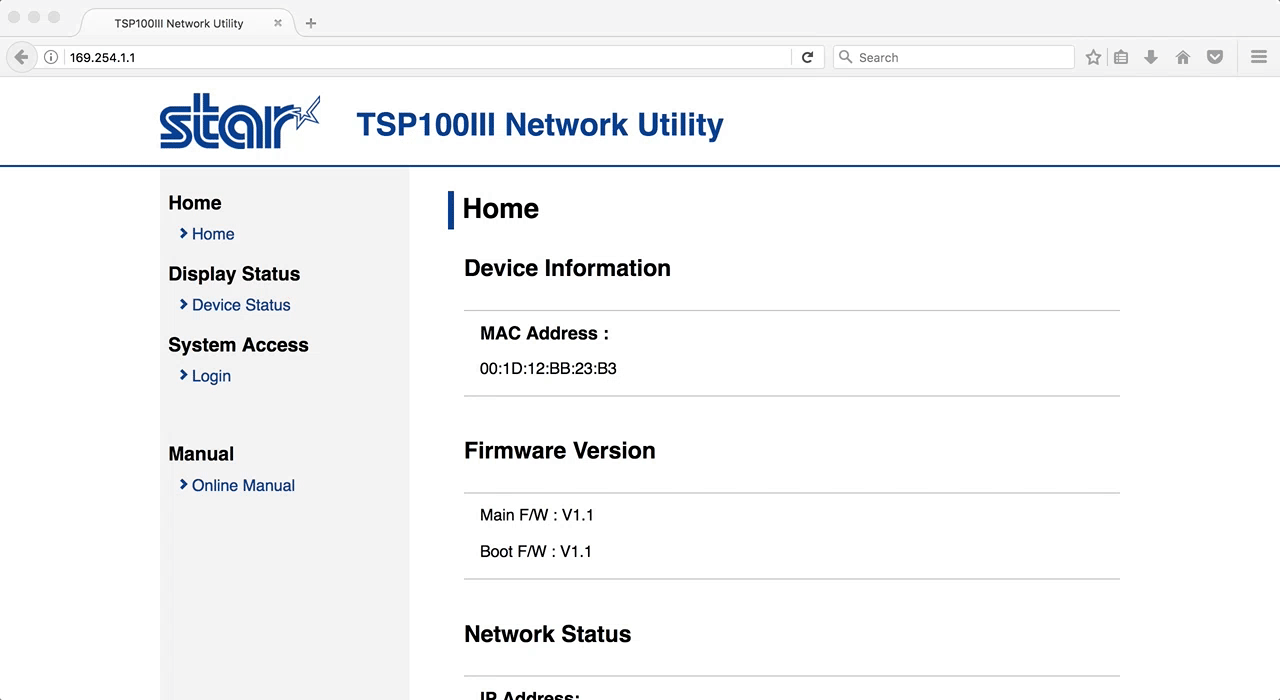Open the Online Manual link
The height and width of the screenshot is (700, 1280).
pyautogui.click(x=243, y=486)
